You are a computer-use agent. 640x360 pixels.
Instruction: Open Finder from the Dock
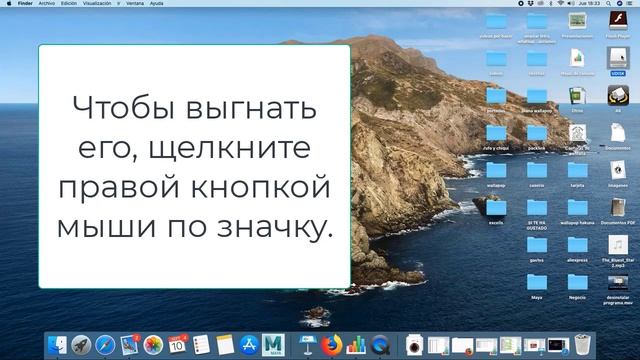click(x=57, y=345)
